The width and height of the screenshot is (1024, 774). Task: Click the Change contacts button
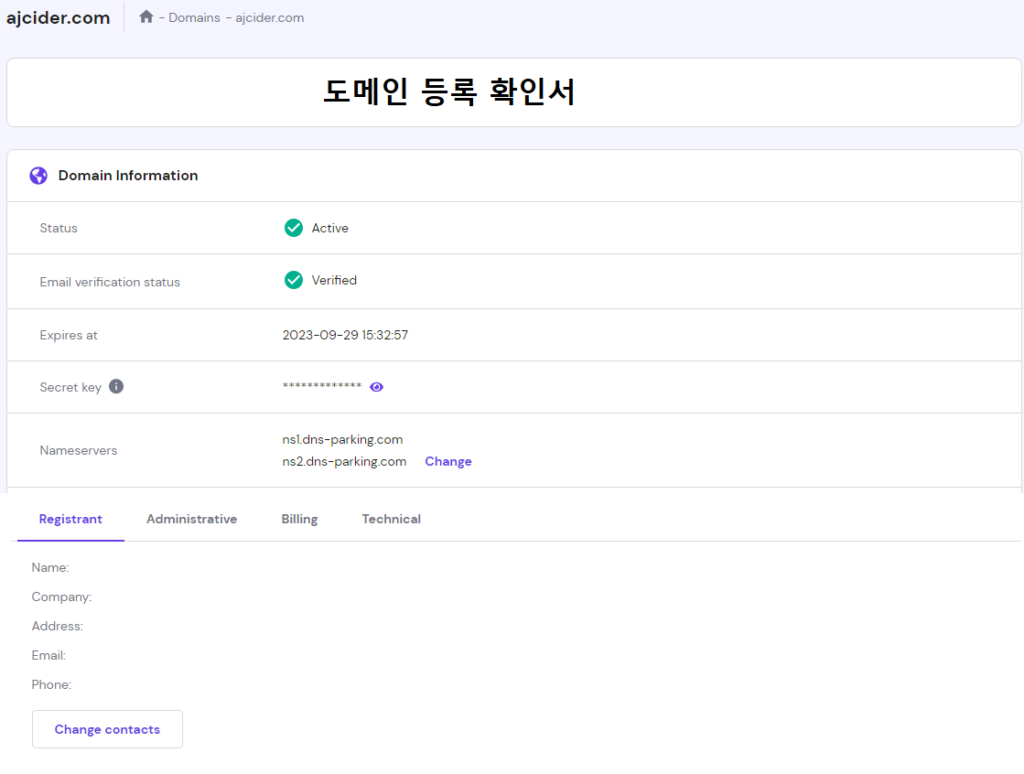[107, 729]
